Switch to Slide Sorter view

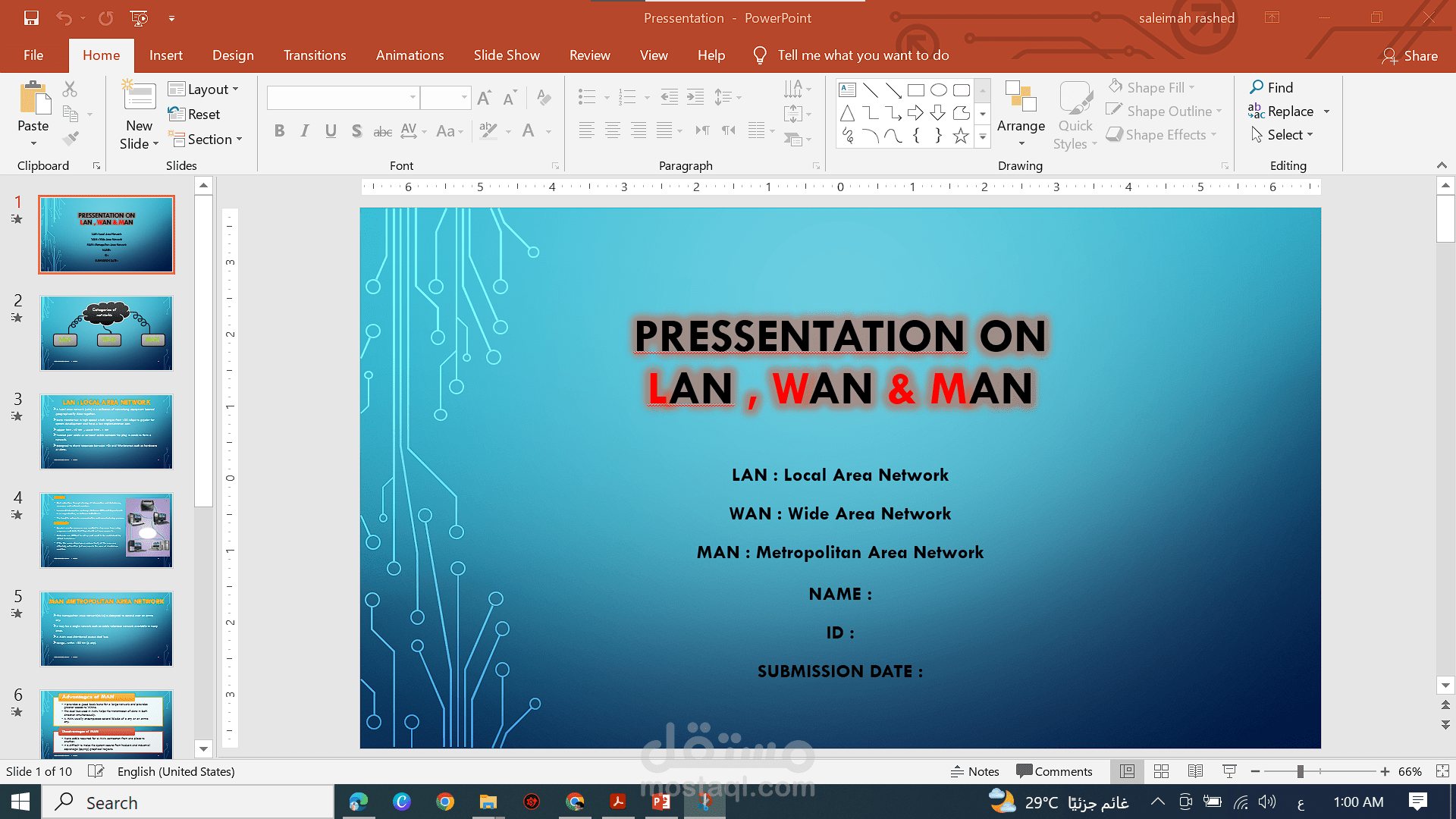pos(1161,771)
